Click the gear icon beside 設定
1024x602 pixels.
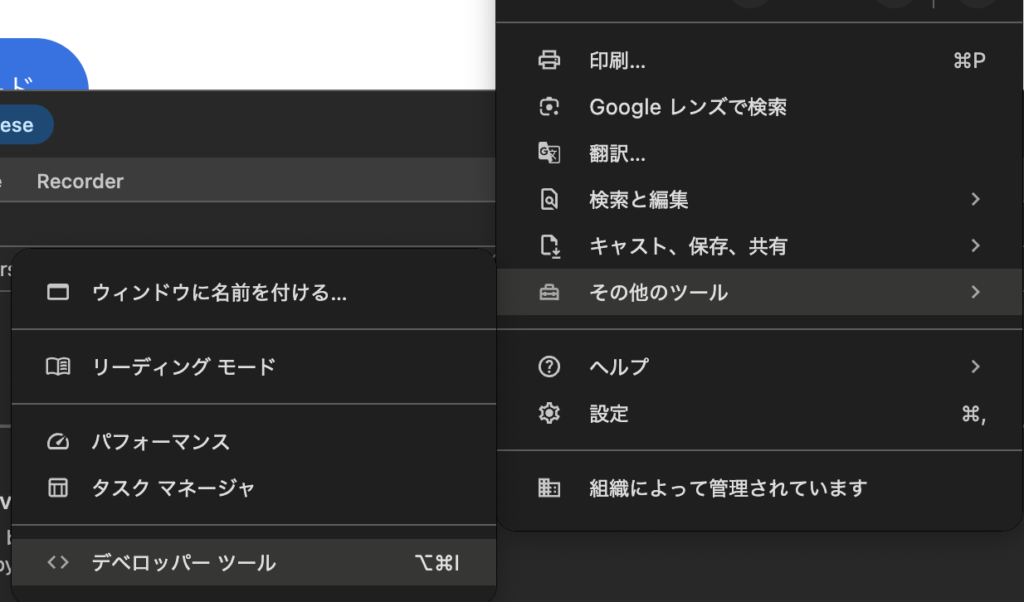(x=550, y=413)
